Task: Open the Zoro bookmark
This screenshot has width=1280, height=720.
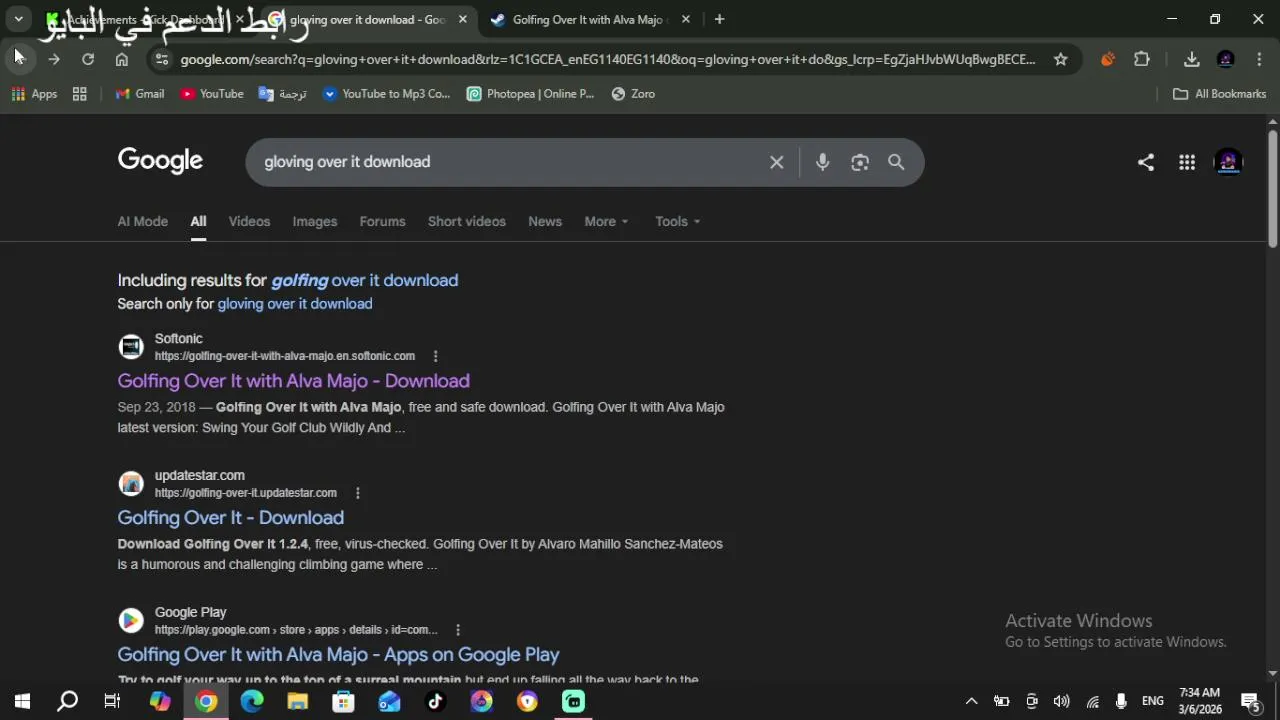Action: (633, 94)
